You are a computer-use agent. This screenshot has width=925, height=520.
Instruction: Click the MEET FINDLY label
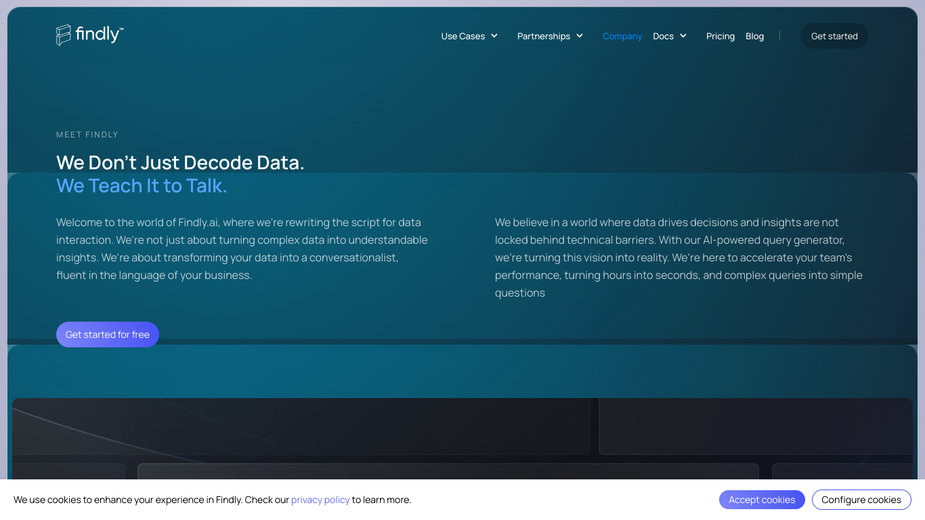(87, 135)
